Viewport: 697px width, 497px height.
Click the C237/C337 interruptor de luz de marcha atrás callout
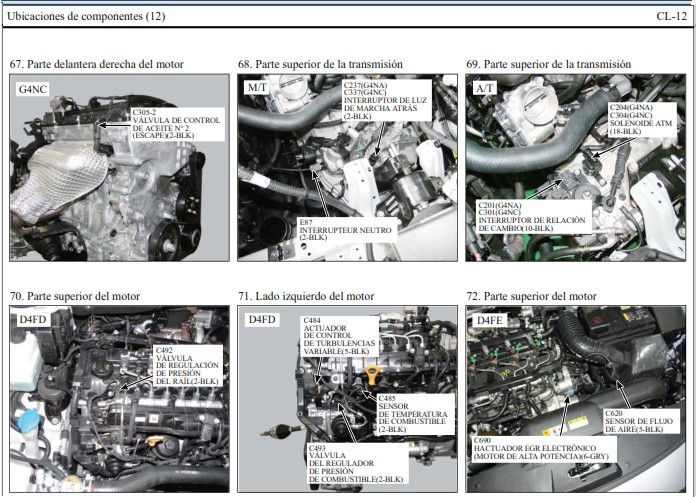386,100
